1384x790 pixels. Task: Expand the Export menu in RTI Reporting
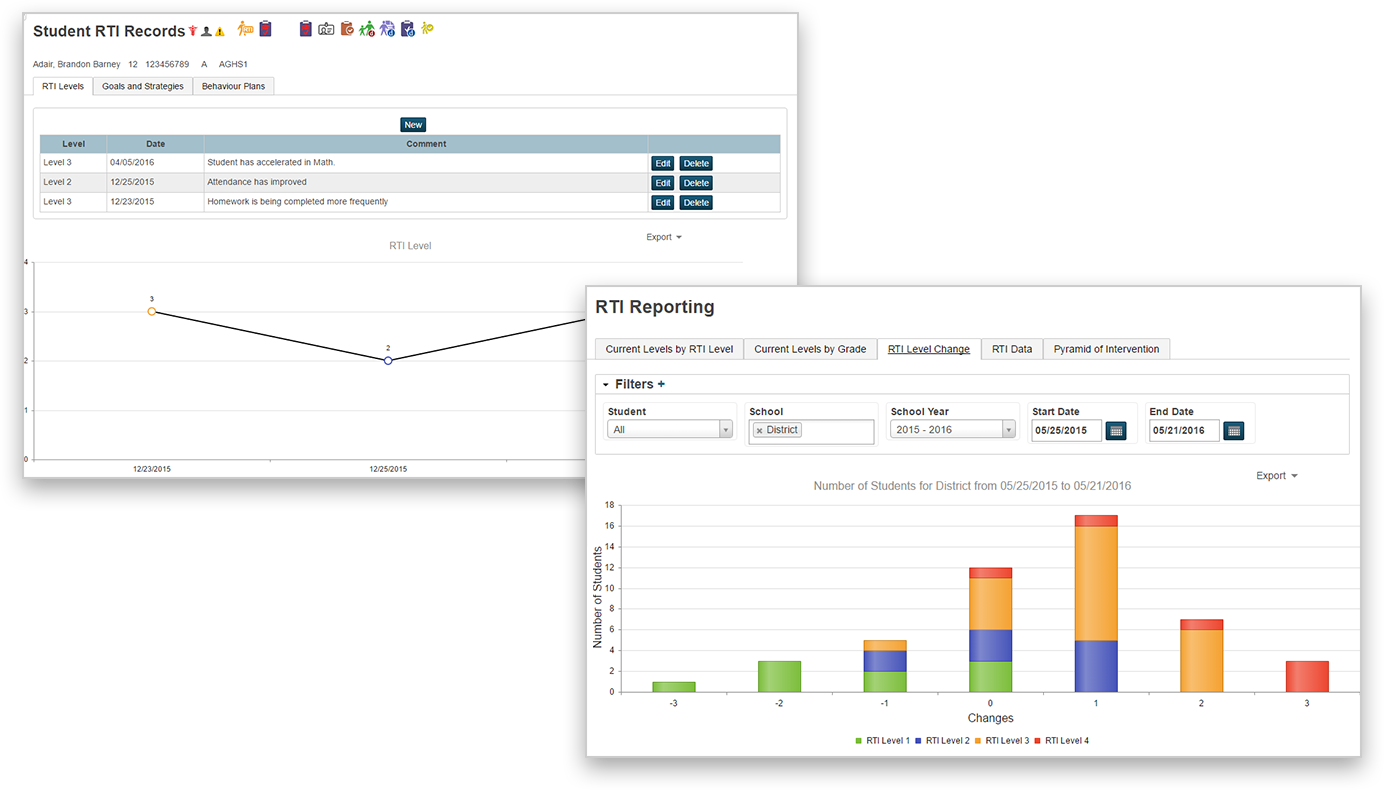click(x=1276, y=476)
